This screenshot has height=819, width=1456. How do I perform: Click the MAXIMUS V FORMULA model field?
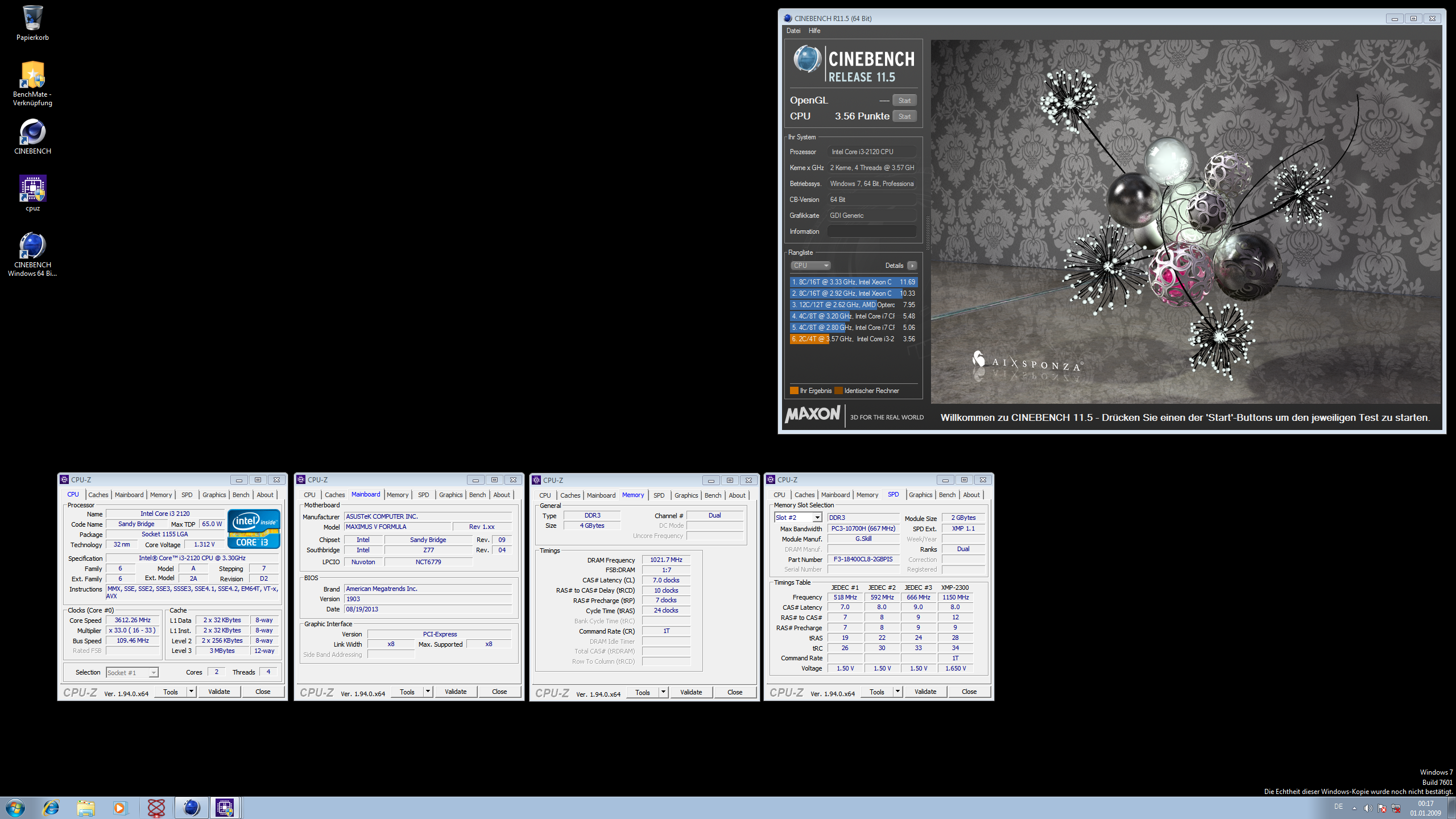pyautogui.click(x=397, y=527)
